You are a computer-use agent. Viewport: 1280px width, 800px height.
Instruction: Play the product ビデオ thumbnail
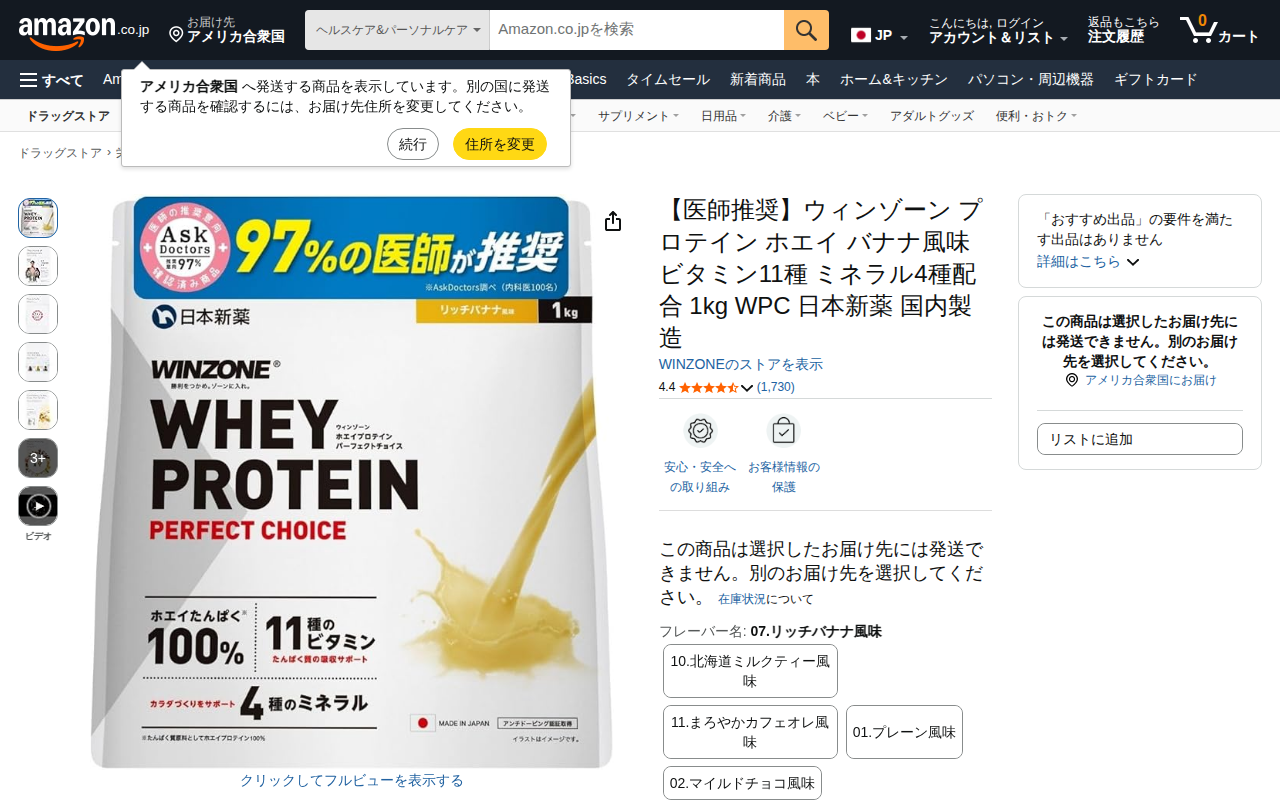click(38, 506)
